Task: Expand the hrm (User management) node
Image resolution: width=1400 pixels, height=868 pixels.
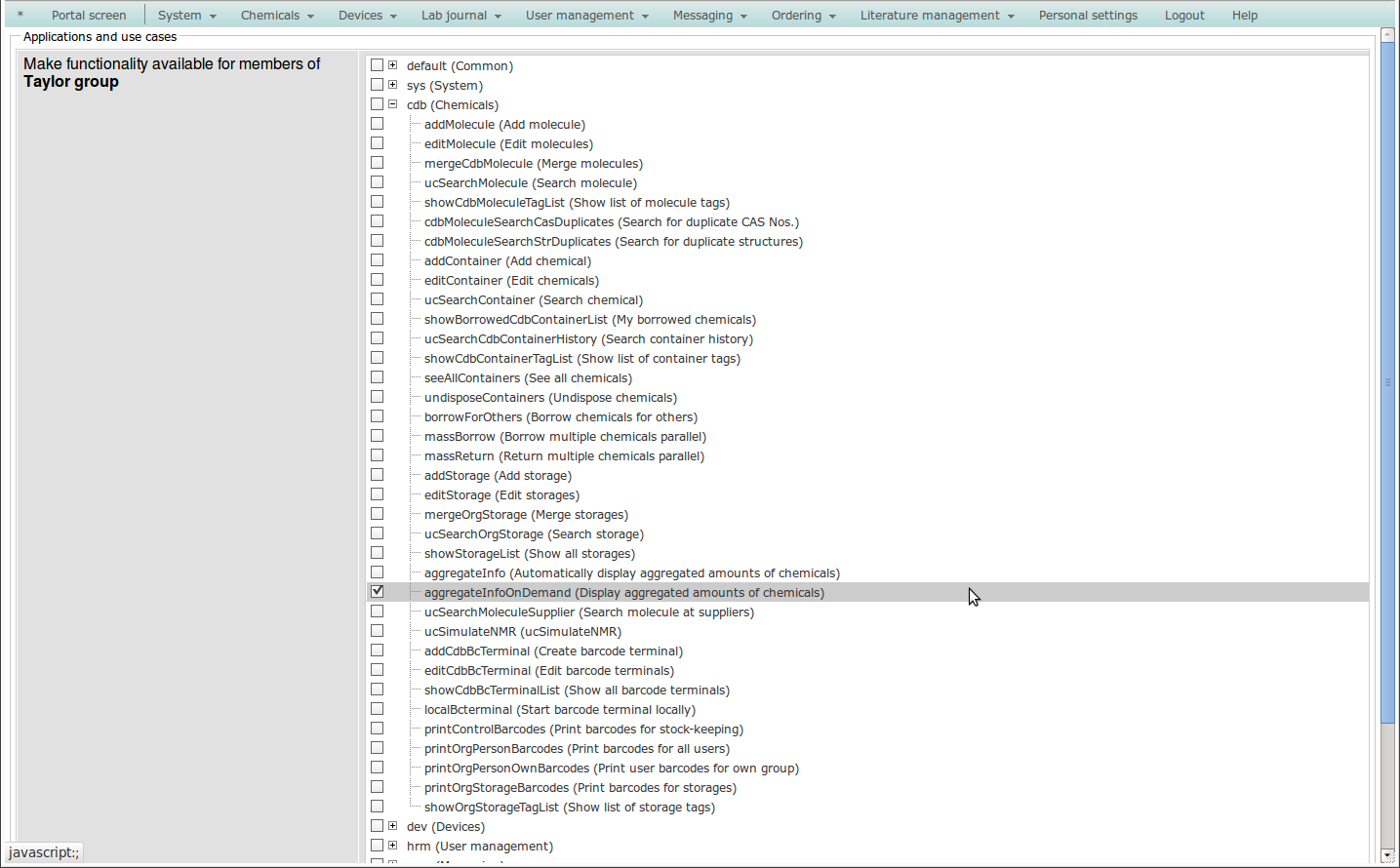Action: tap(392, 846)
